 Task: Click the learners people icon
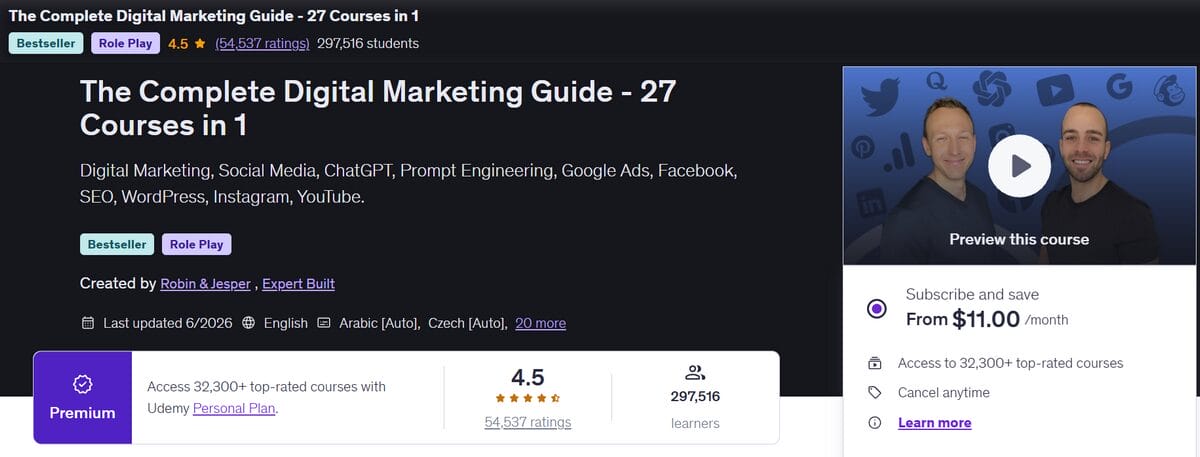(x=695, y=373)
